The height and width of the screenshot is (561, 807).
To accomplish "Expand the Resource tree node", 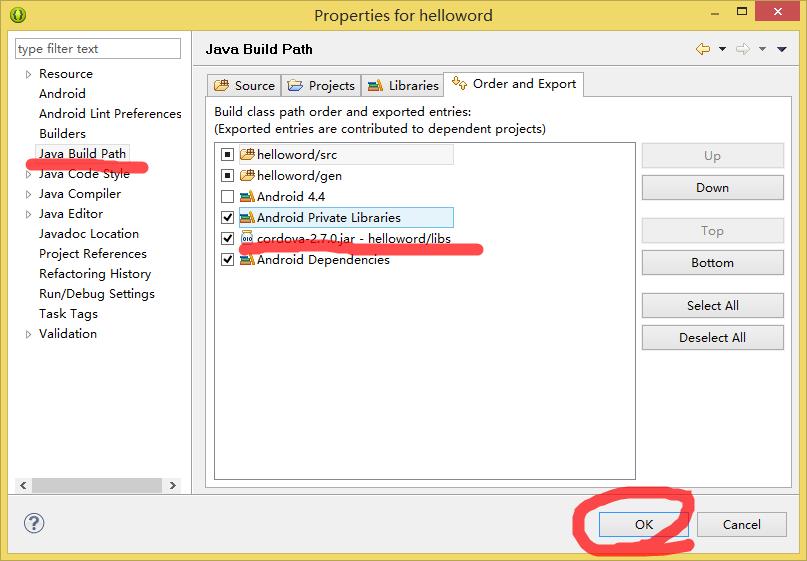I will coord(28,74).
